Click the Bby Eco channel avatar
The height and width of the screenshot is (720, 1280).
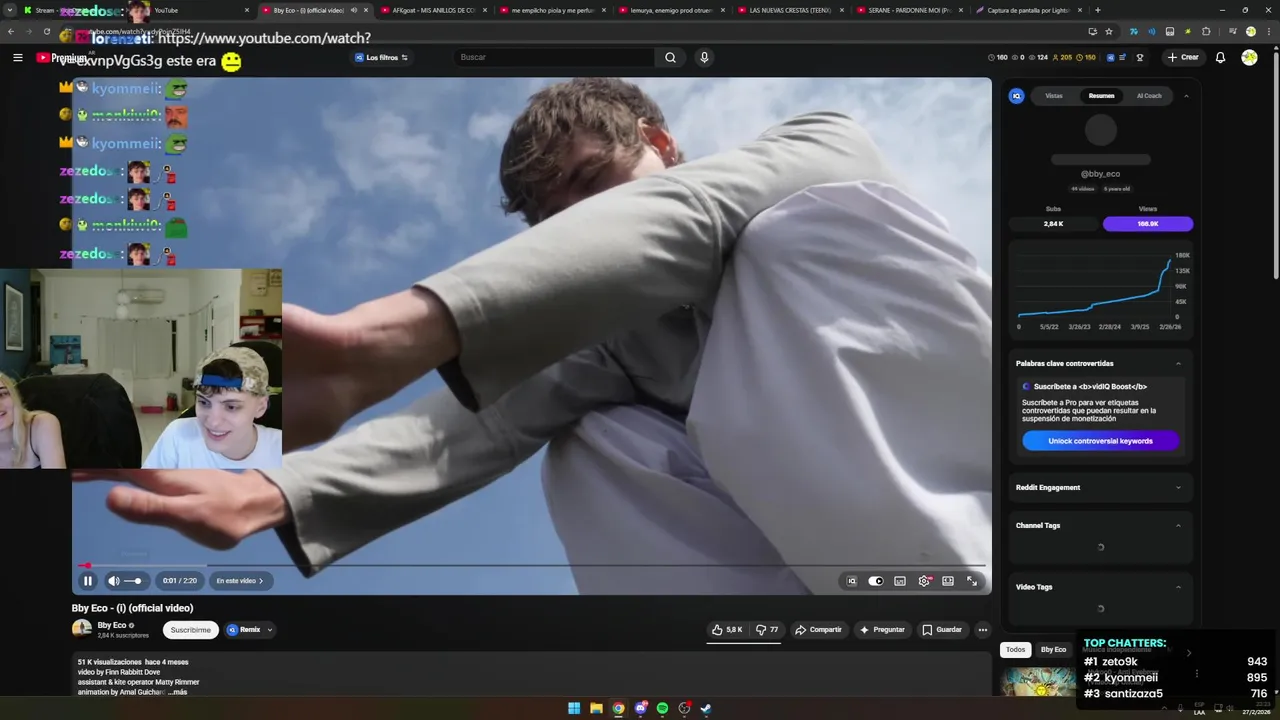click(x=82, y=629)
